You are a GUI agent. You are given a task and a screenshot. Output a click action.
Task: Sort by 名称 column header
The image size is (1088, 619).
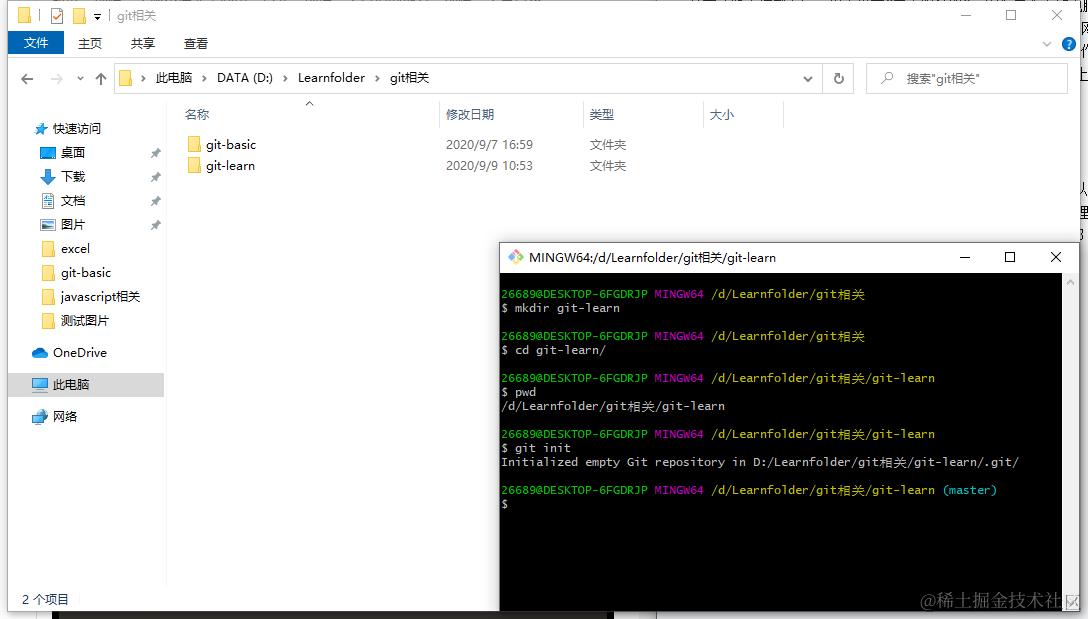tap(197, 115)
